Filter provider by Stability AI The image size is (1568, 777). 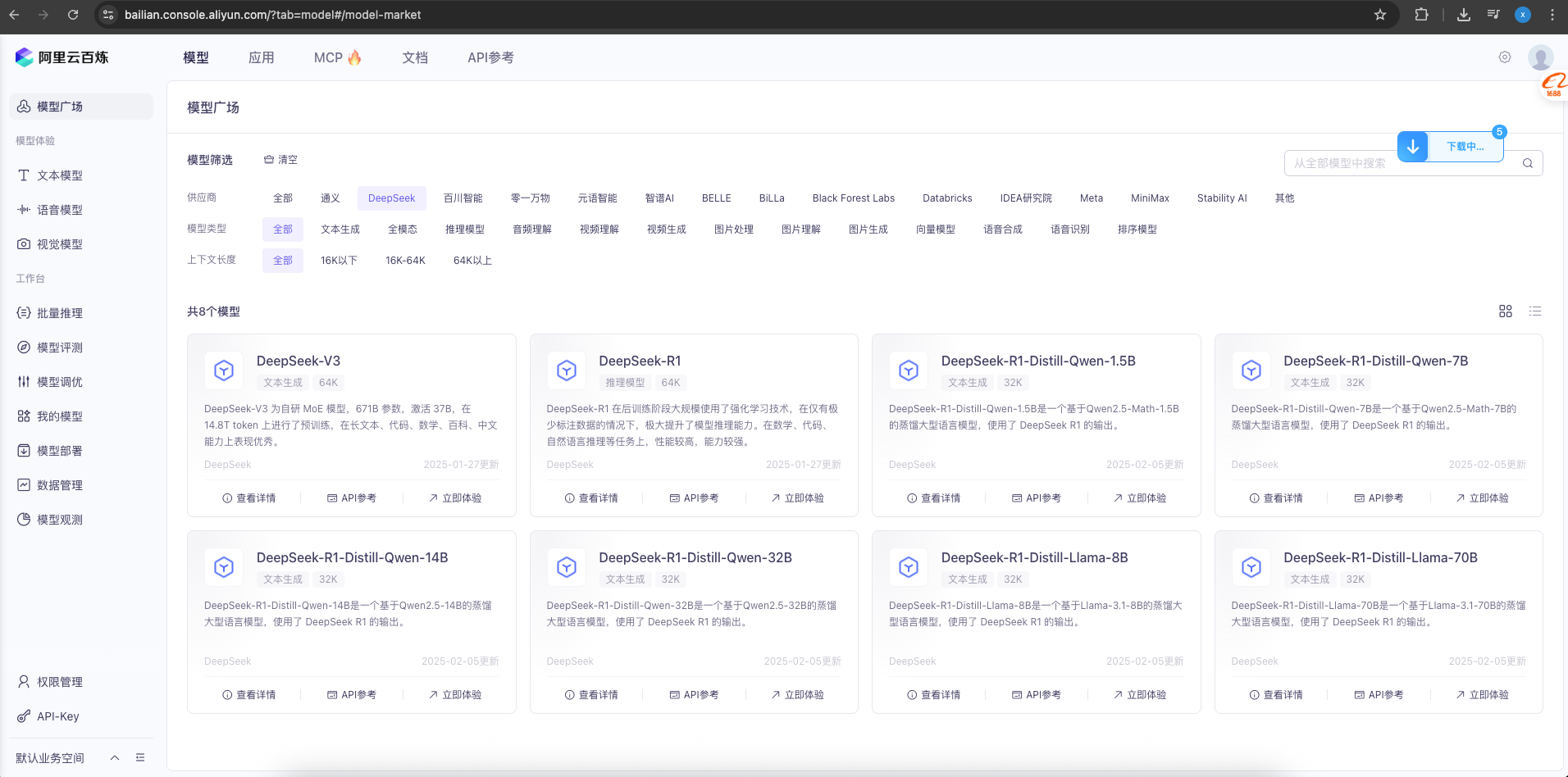[1222, 198]
